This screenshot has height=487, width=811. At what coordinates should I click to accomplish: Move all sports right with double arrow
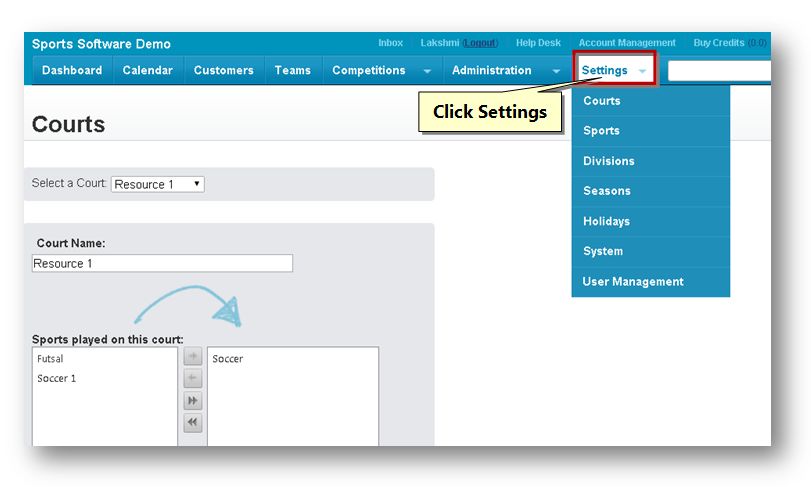coord(192,401)
